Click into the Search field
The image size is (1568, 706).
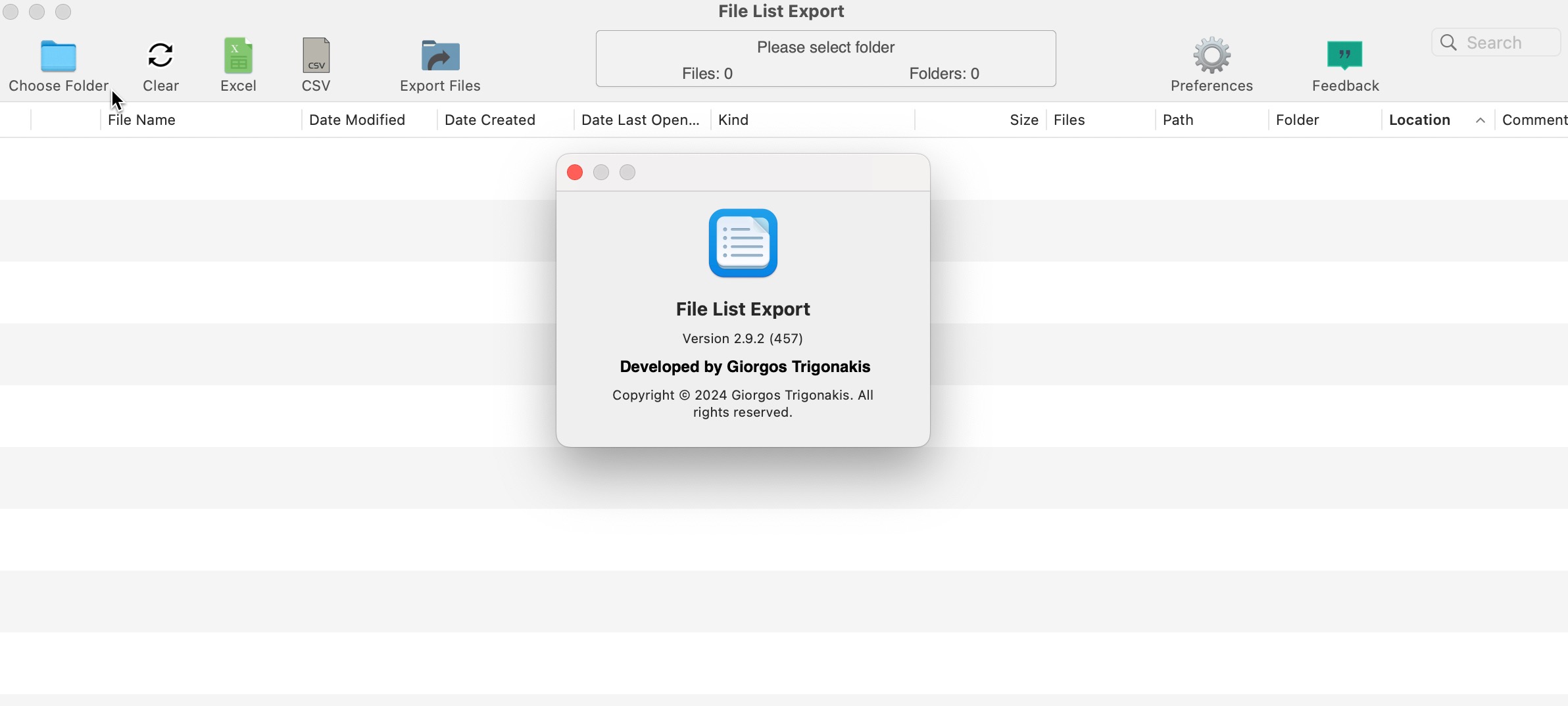[x=1496, y=43]
